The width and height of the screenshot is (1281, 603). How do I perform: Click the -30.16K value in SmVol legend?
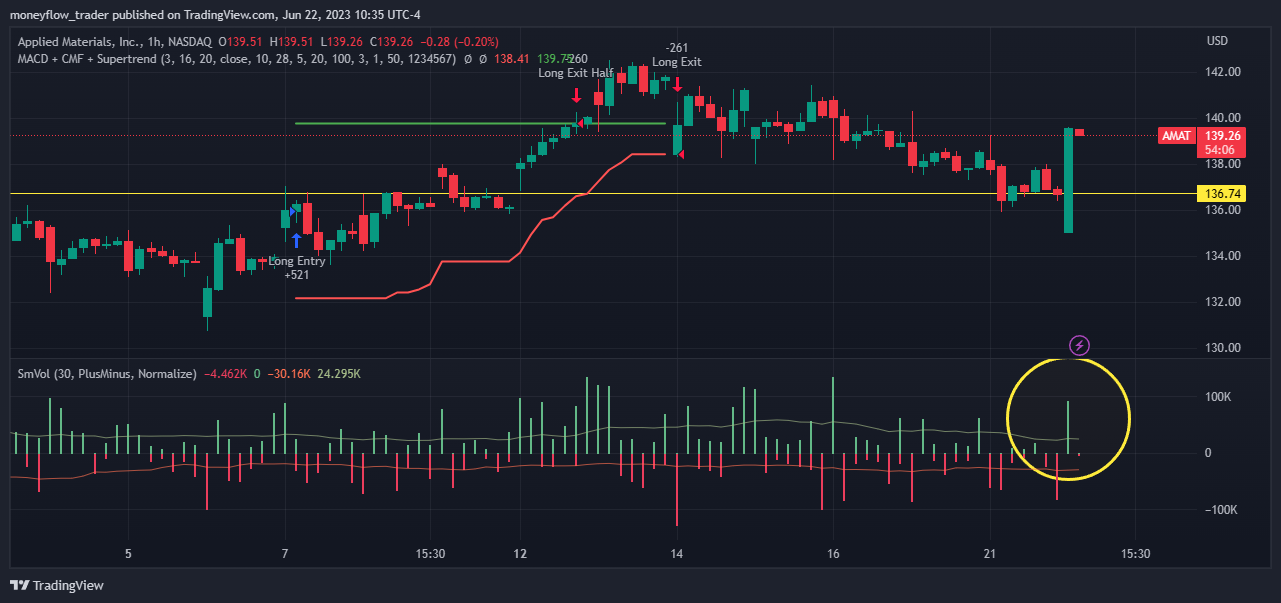tap(290, 374)
